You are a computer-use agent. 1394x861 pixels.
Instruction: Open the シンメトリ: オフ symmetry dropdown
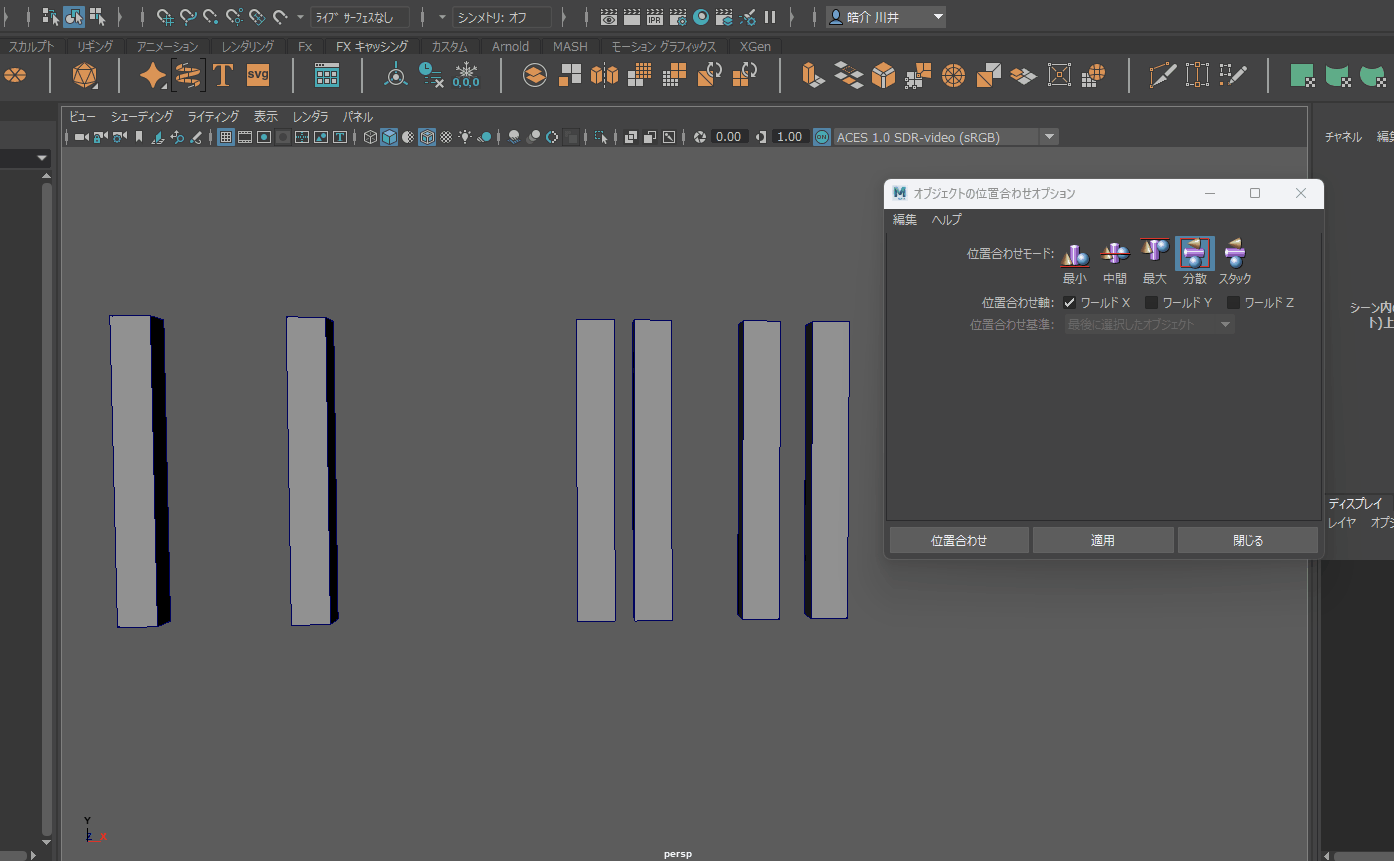pyautogui.click(x=502, y=17)
